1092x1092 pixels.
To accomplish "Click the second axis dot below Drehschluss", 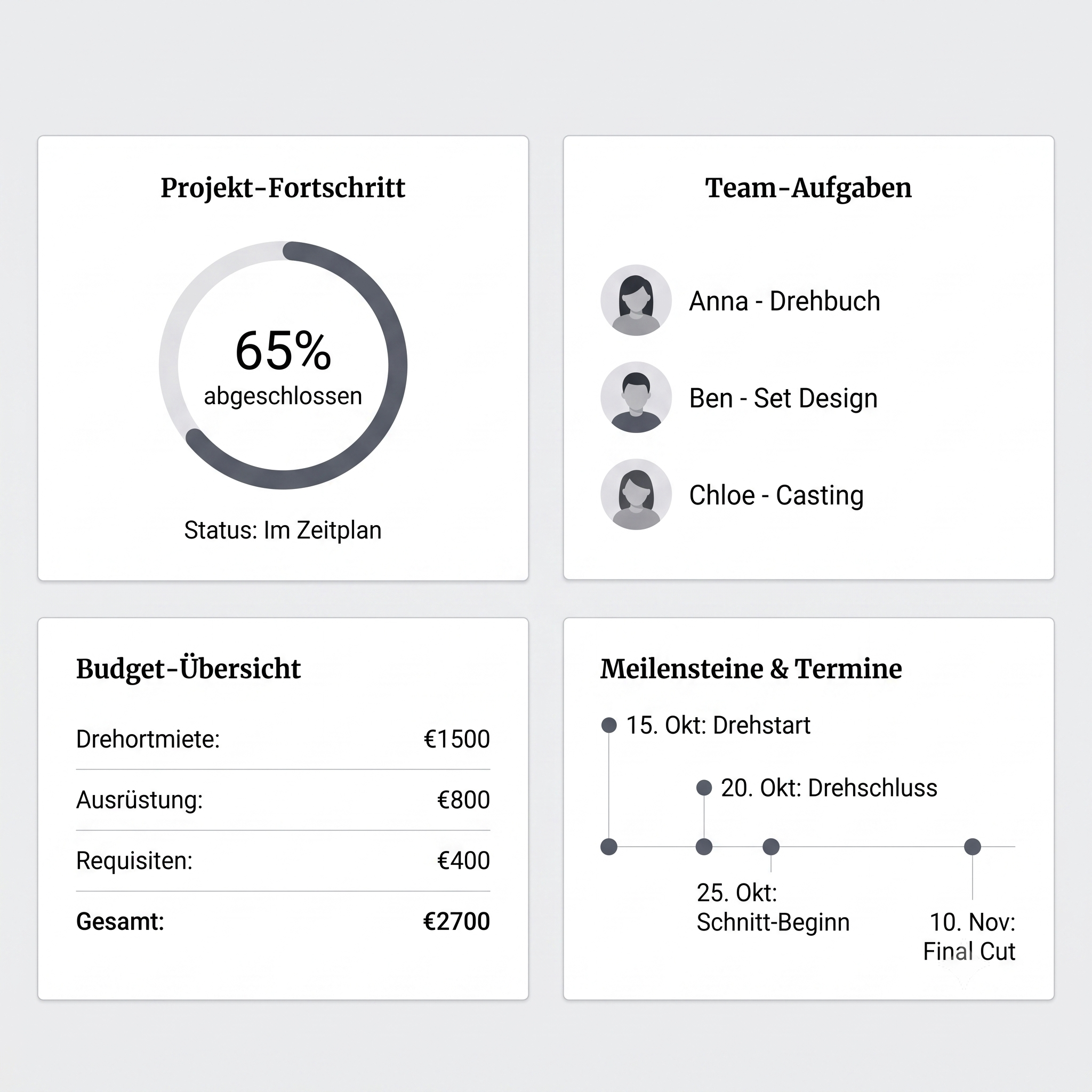I will coord(704,847).
